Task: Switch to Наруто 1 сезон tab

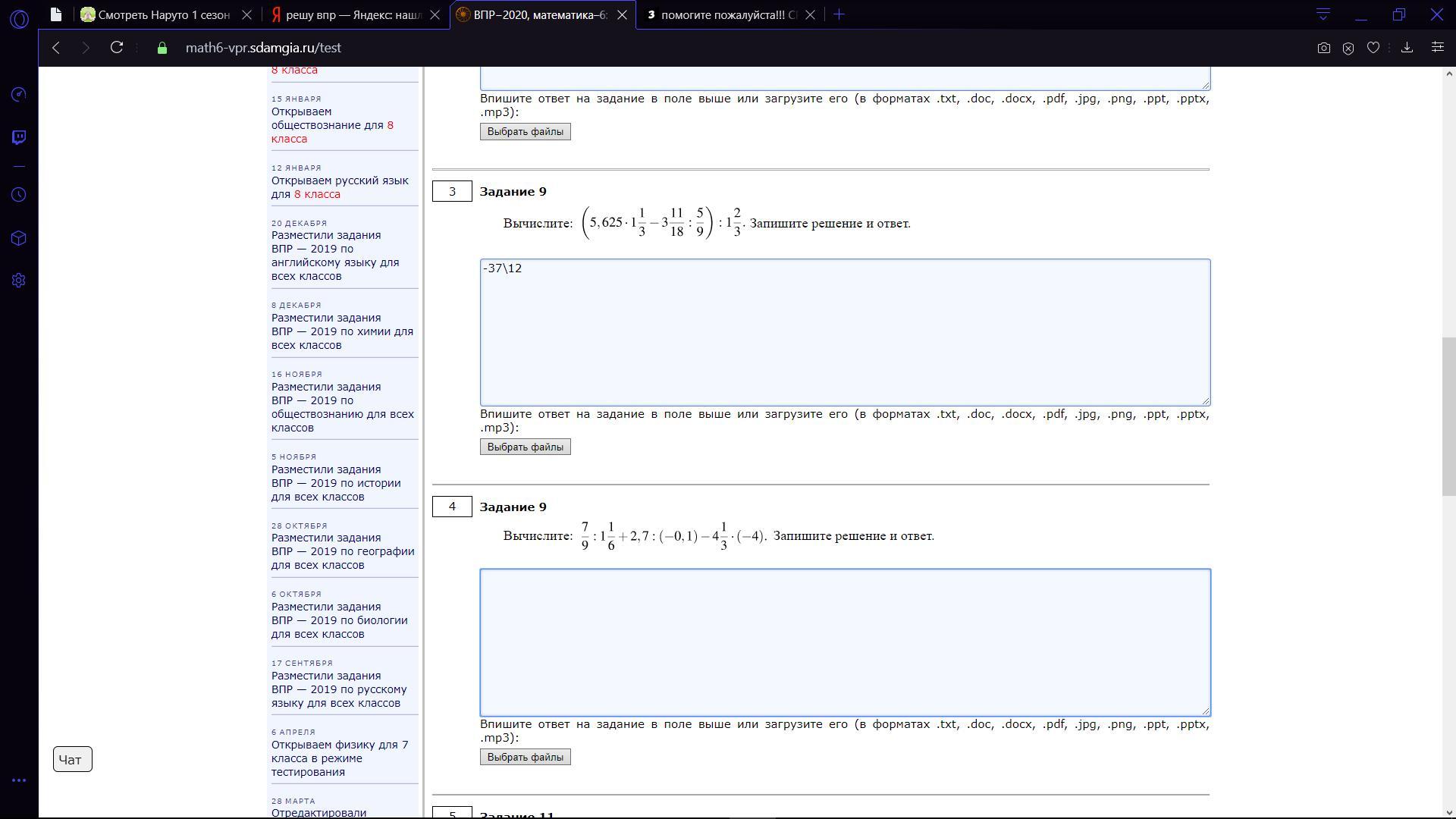Action: click(163, 14)
